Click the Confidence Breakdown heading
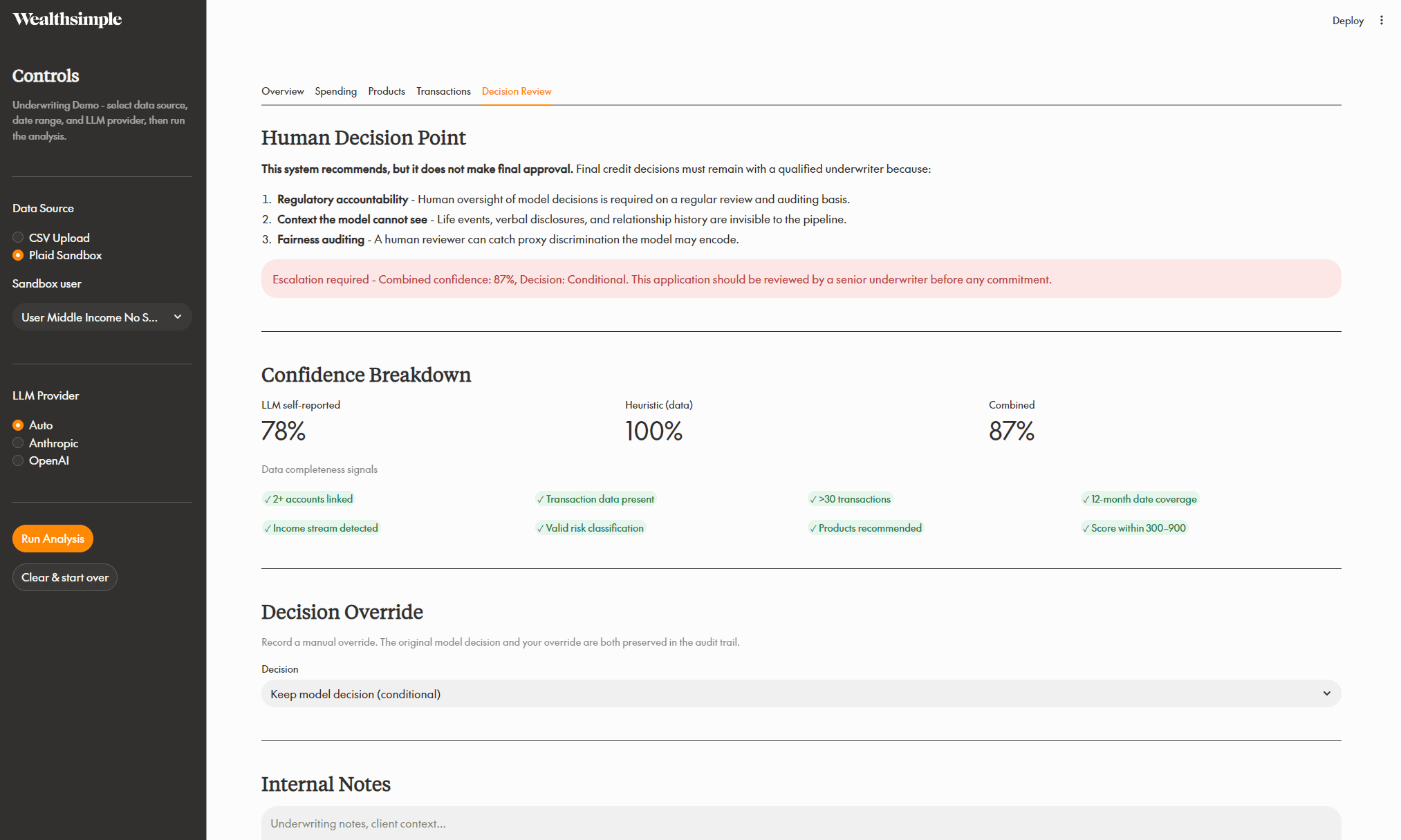The height and width of the screenshot is (840, 1401). click(x=366, y=375)
